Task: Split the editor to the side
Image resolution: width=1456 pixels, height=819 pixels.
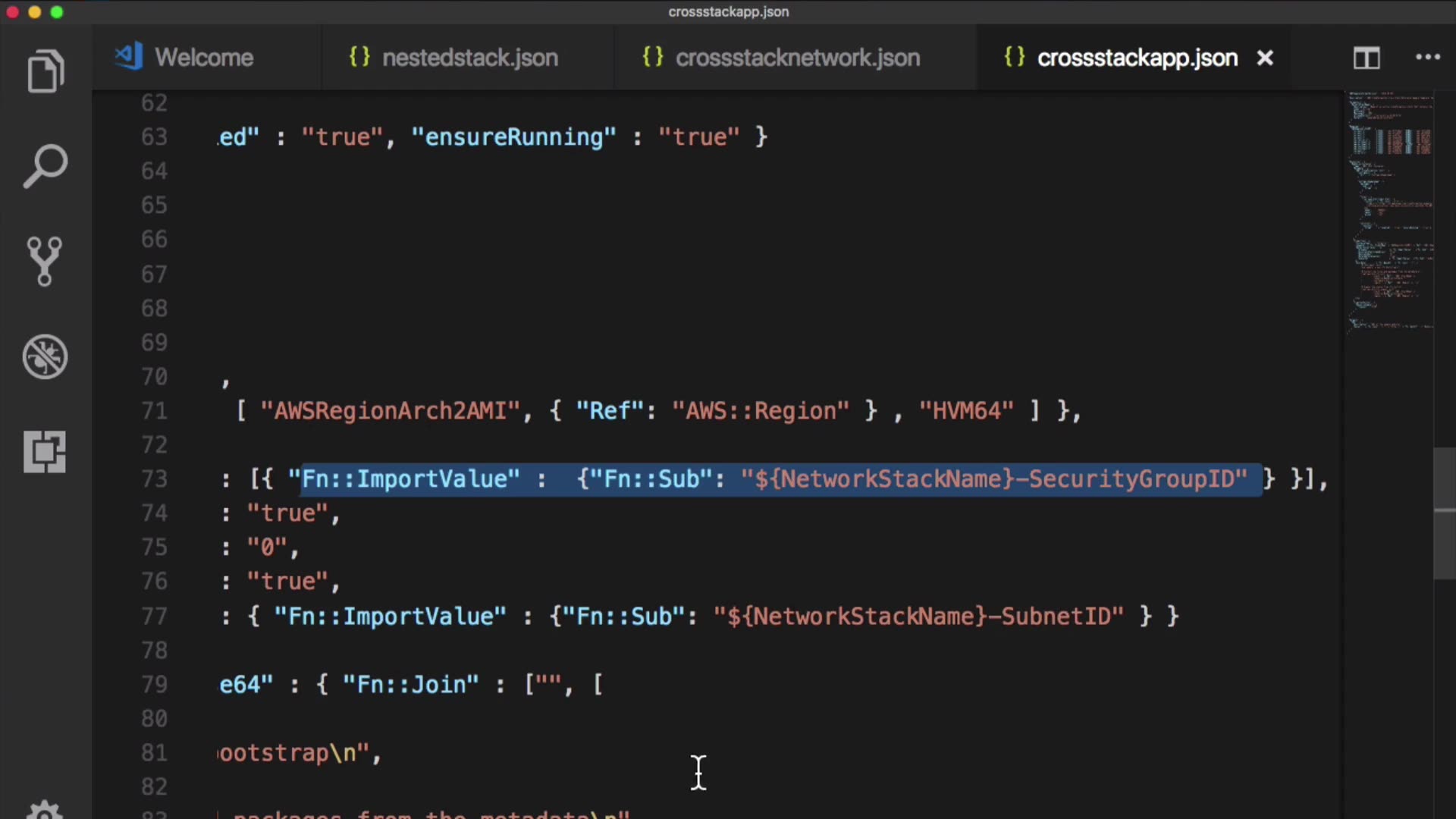Action: 1367,58
